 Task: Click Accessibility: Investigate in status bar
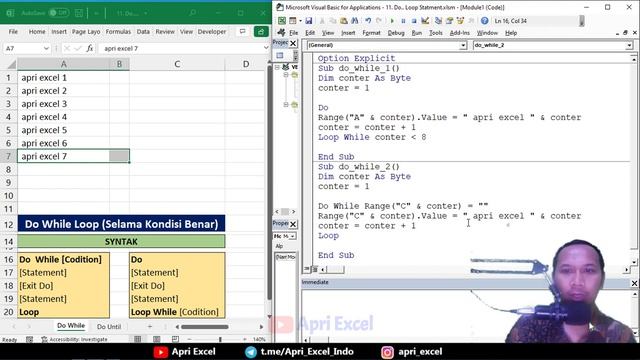[74, 339]
